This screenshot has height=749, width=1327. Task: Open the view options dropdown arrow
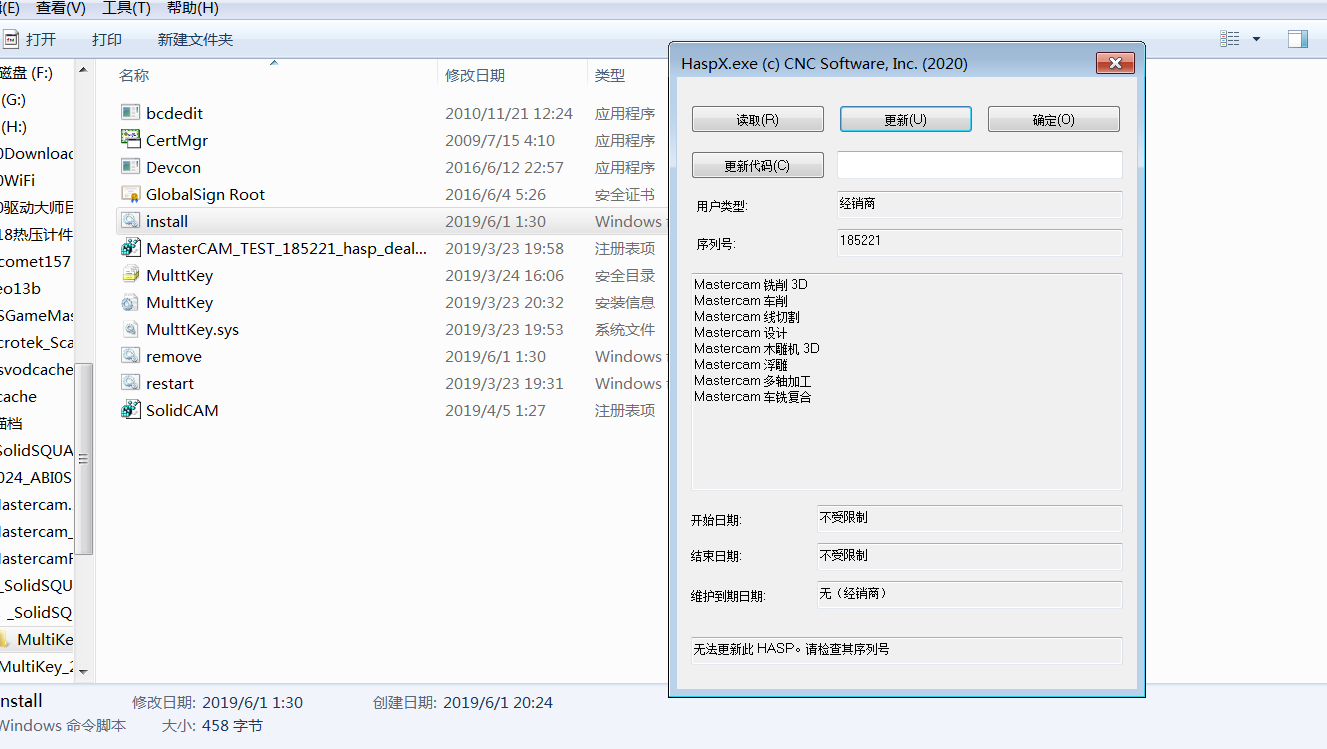(1256, 40)
